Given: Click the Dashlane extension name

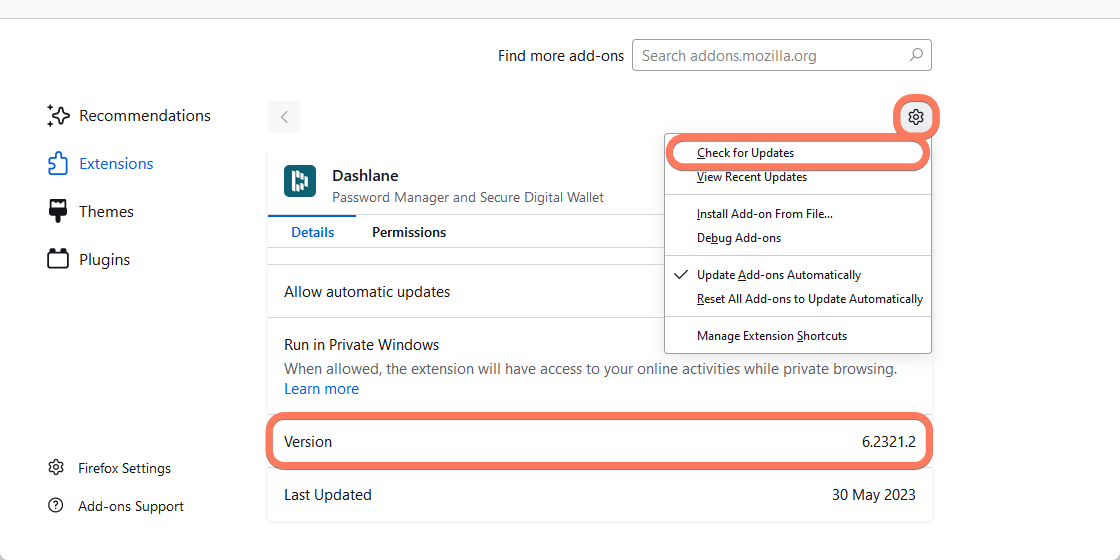Looking at the screenshot, I should coord(365,175).
